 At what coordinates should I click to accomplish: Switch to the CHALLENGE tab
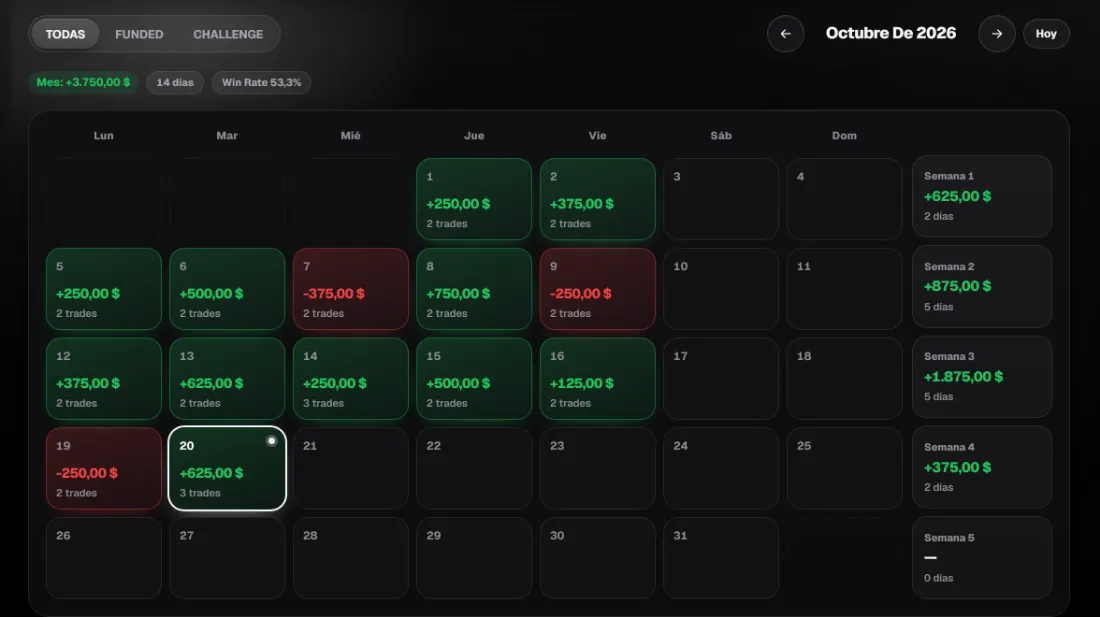[228, 34]
